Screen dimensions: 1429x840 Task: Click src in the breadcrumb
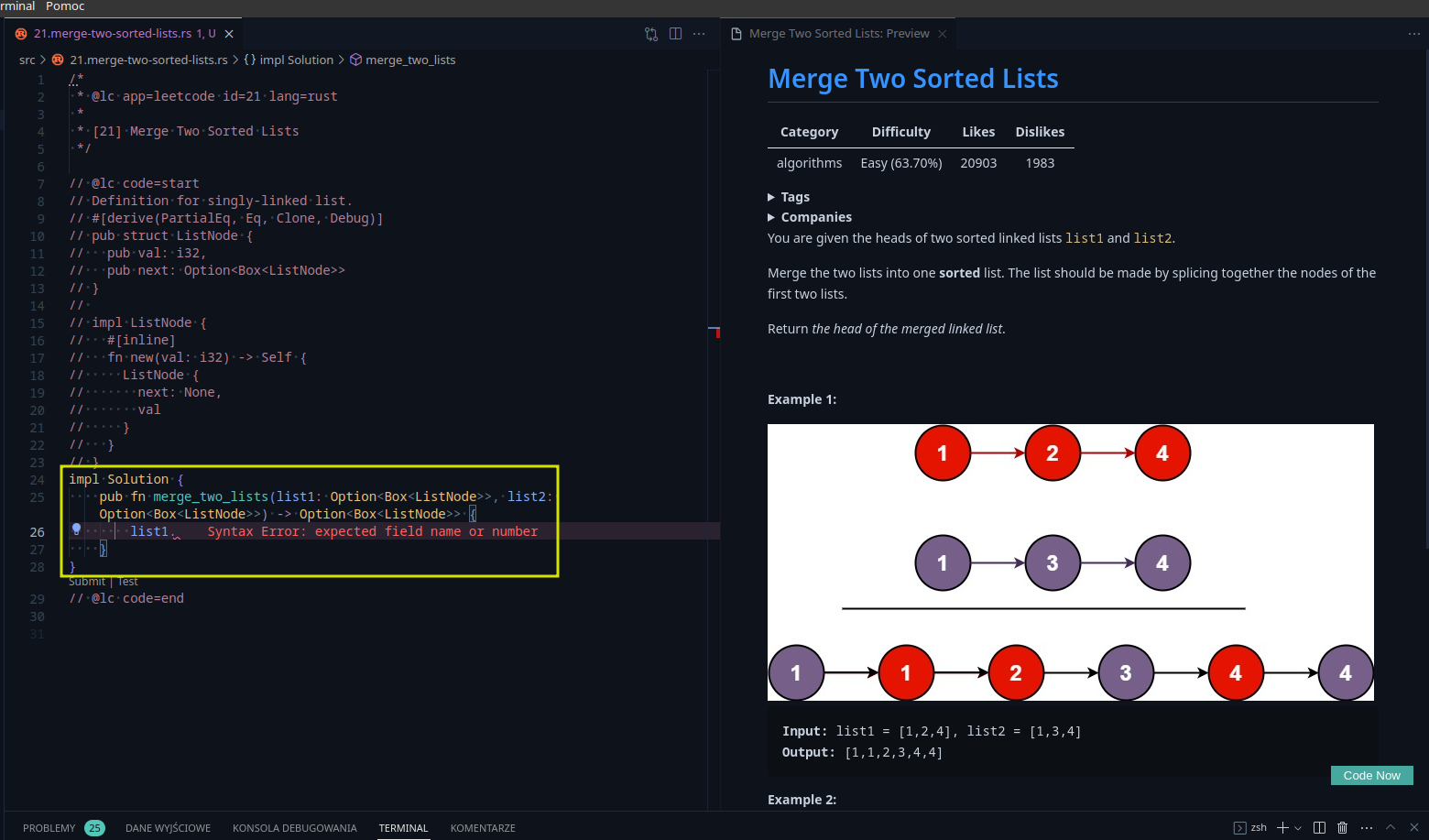[27, 60]
